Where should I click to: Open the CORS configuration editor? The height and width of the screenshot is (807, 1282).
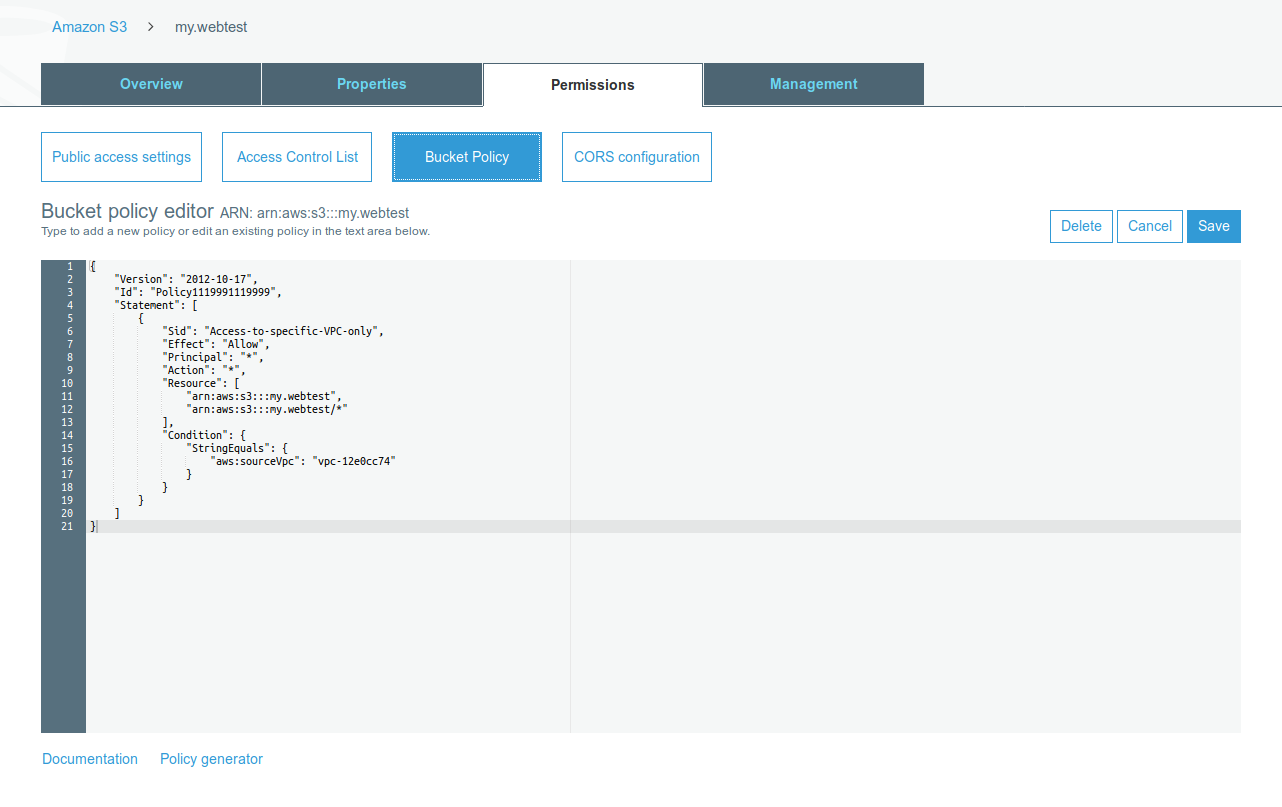point(636,157)
